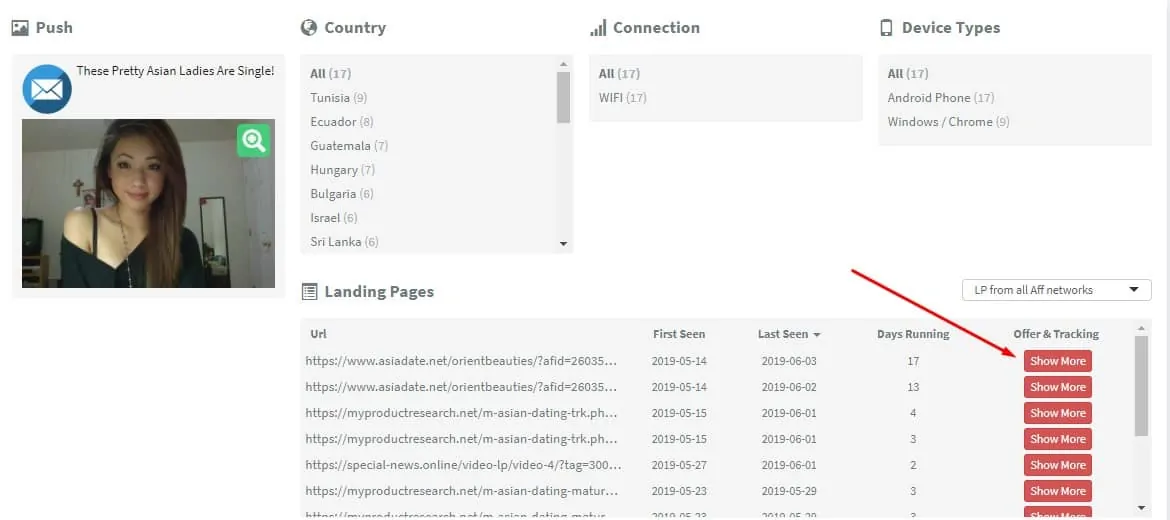Select Tunisia in the Country filter
The image size is (1170, 520).
coord(330,98)
